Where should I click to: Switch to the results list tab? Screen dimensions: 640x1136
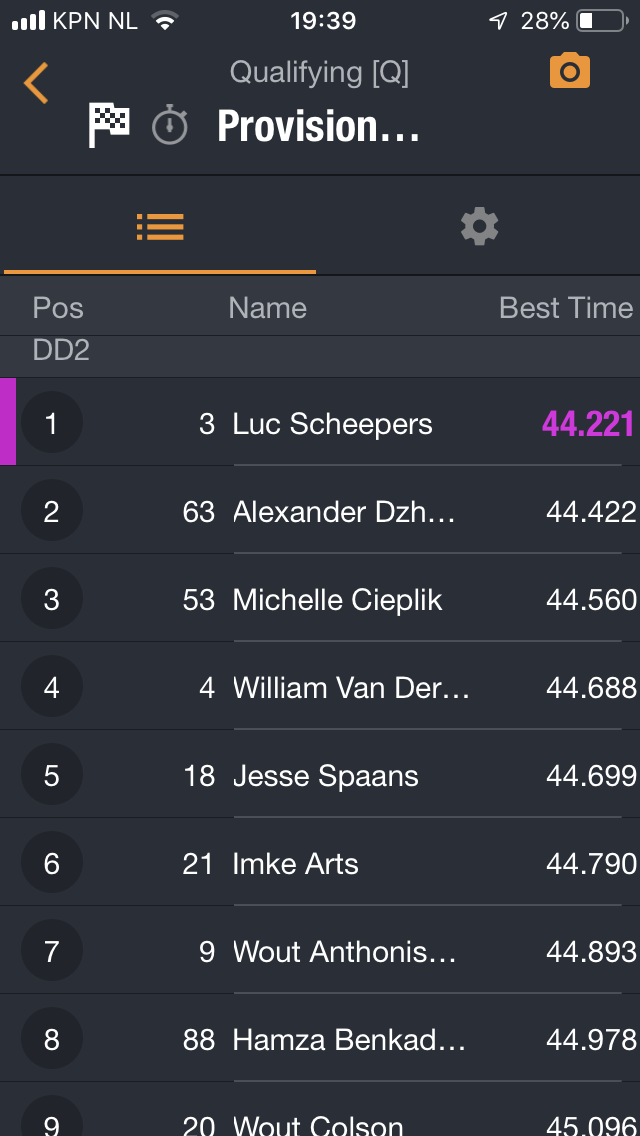[160, 228]
